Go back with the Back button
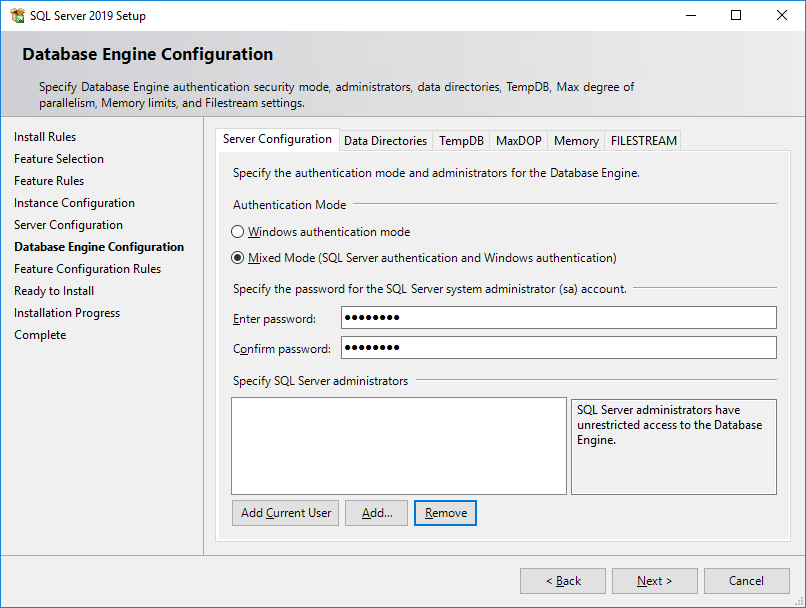This screenshot has height=608, width=806. (x=563, y=581)
